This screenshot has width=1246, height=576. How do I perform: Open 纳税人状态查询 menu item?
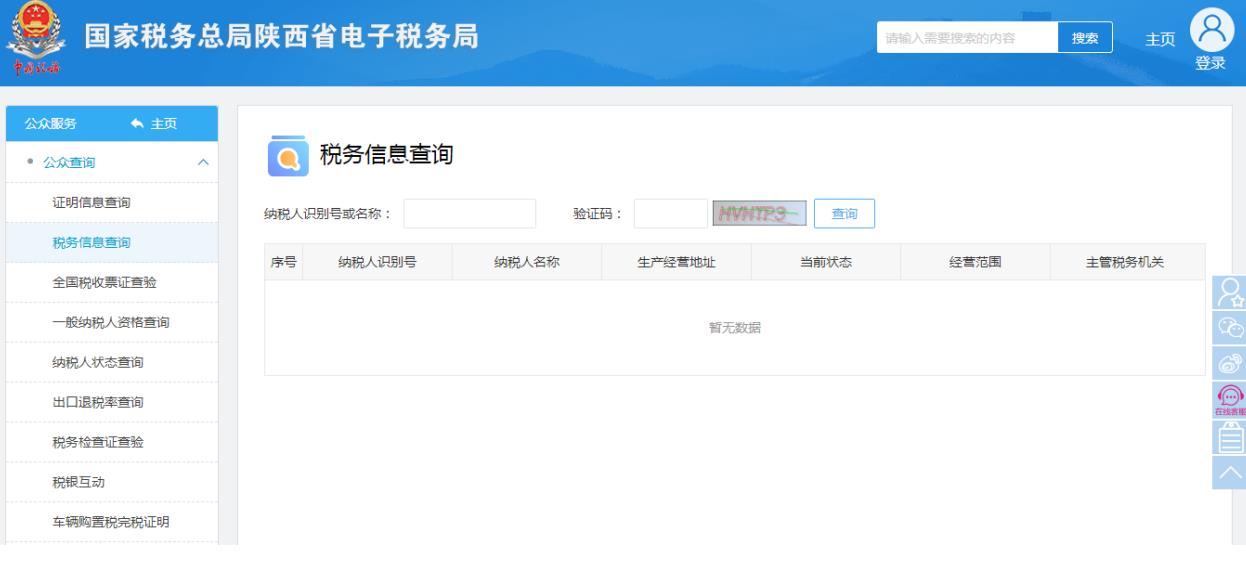97,363
